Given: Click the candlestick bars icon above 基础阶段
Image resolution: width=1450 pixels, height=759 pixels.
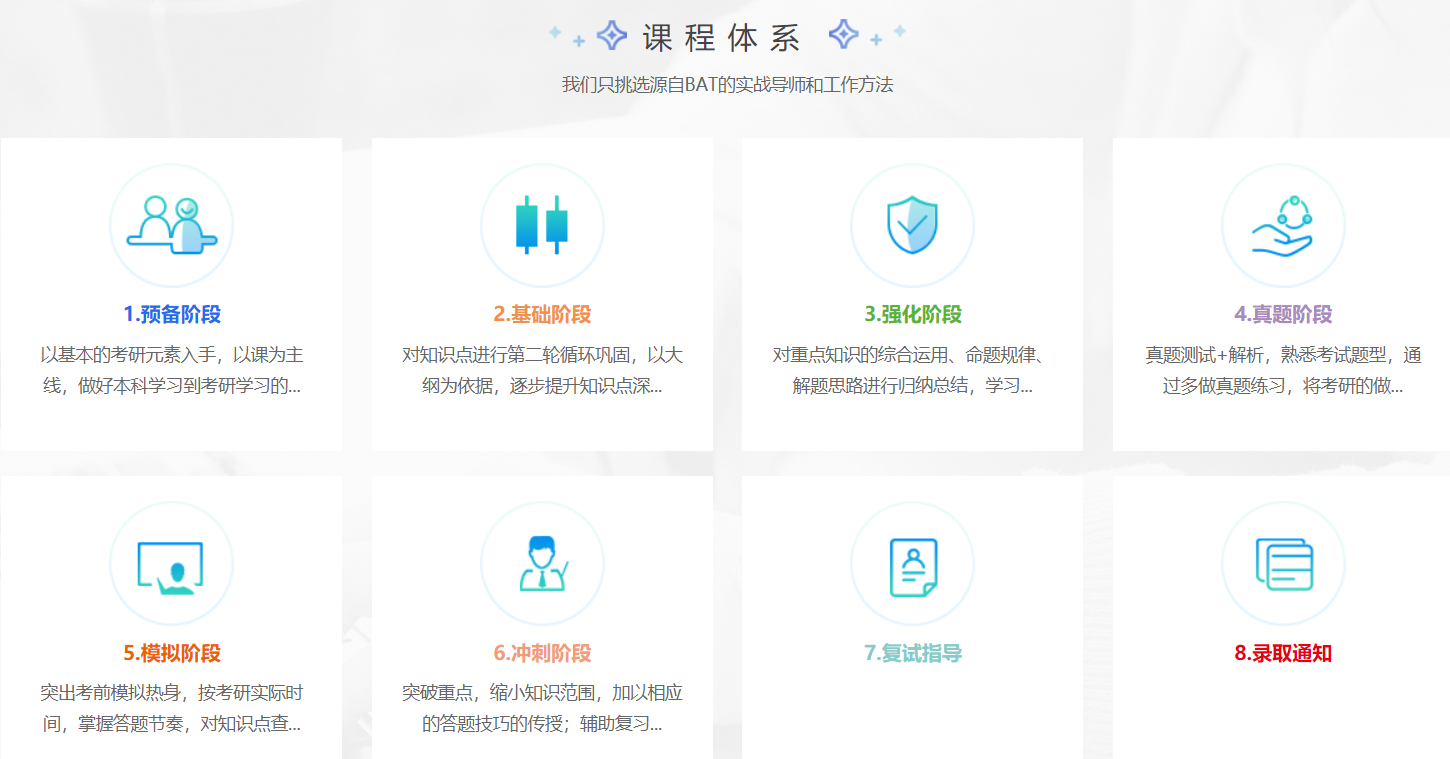Looking at the screenshot, I should tap(542, 225).
